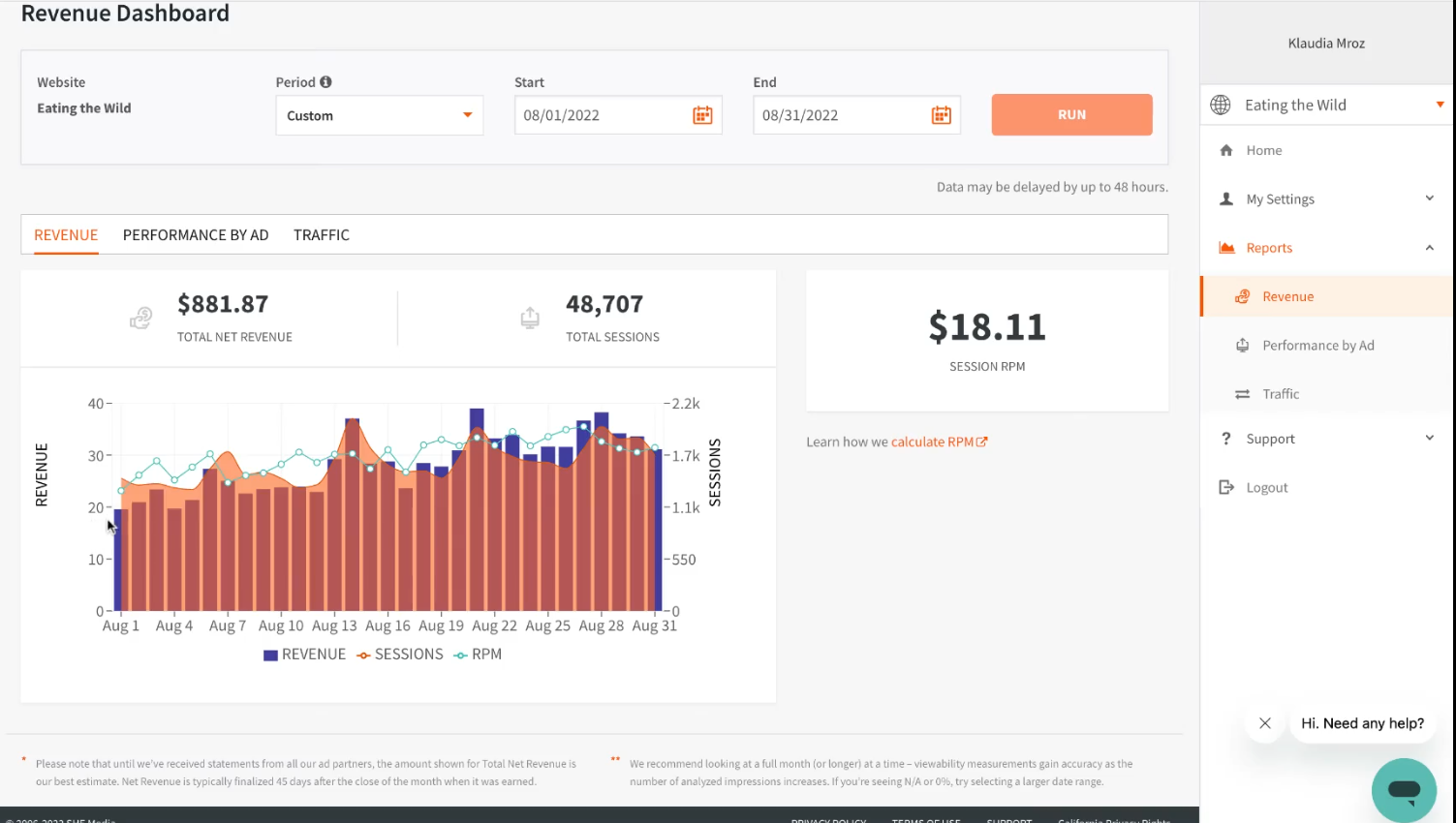Open the calculate RPM link
This screenshot has width=1456, height=823.
pos(932,442)
